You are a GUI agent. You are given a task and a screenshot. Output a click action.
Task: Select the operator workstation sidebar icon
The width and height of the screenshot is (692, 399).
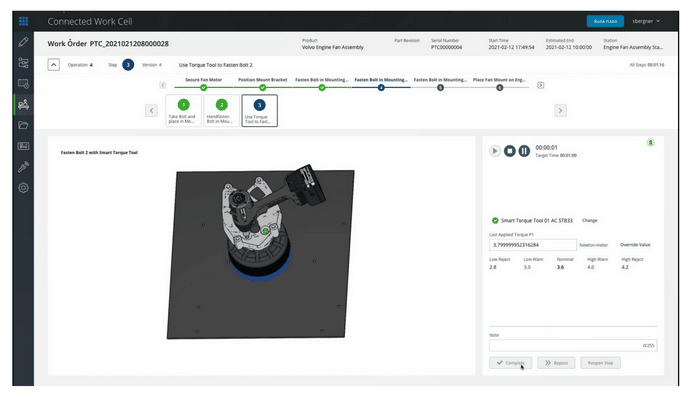pos(23,104)
